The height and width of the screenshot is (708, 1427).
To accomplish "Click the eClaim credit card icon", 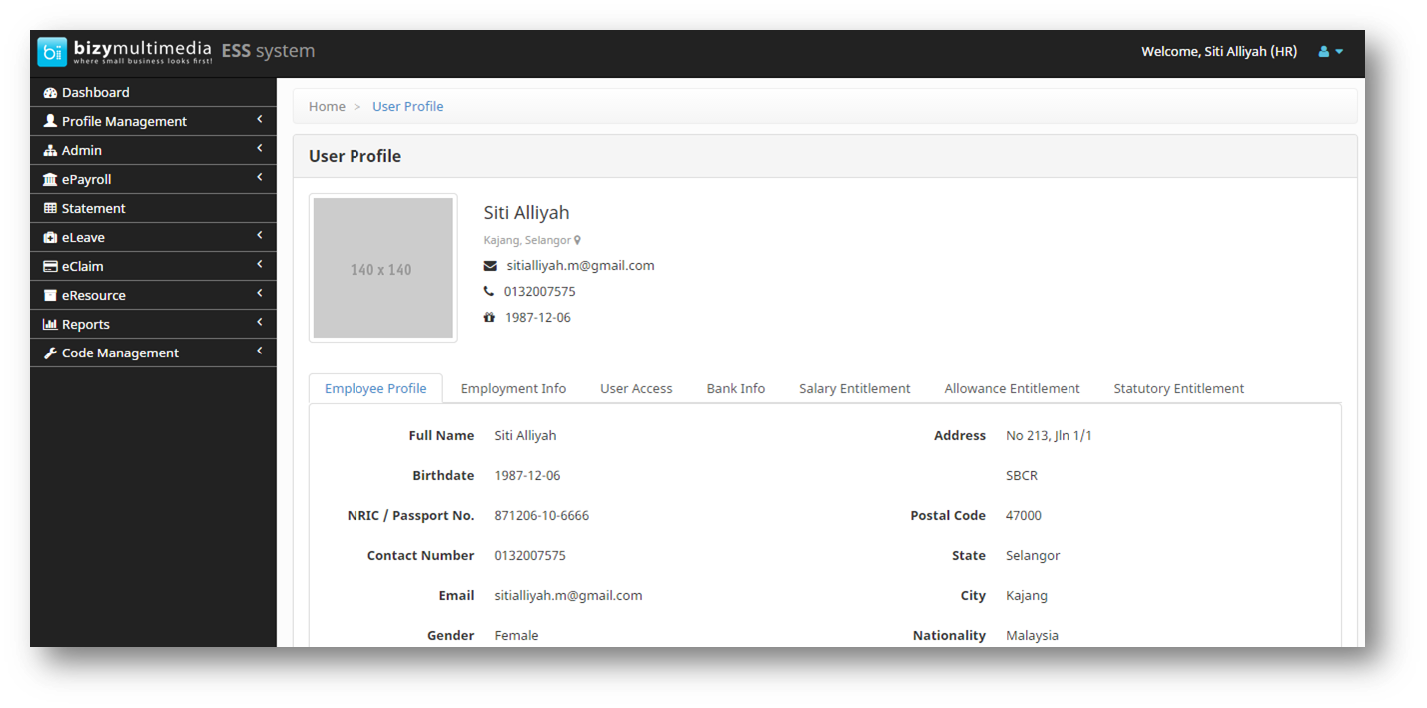I will pyautogui.click(x=50, y=267).
